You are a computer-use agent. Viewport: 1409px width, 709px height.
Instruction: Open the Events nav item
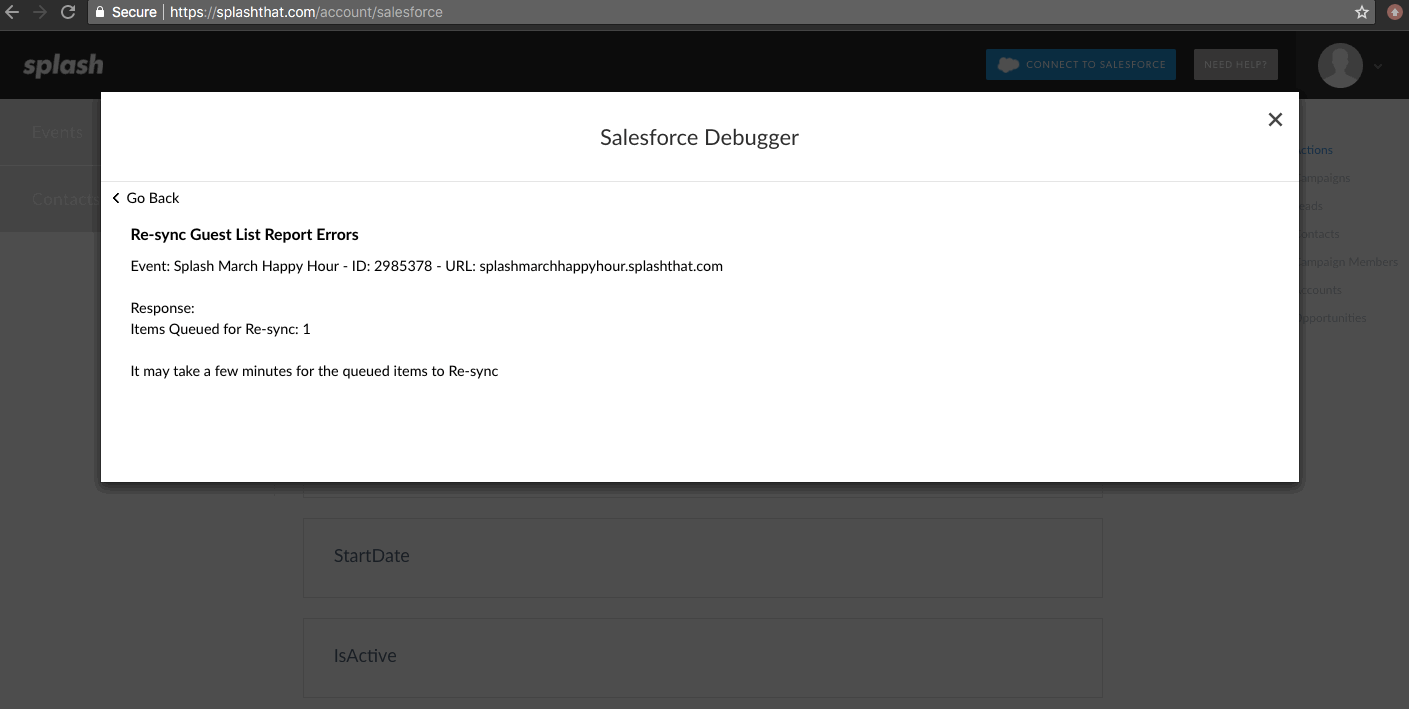tap(57, 132)
